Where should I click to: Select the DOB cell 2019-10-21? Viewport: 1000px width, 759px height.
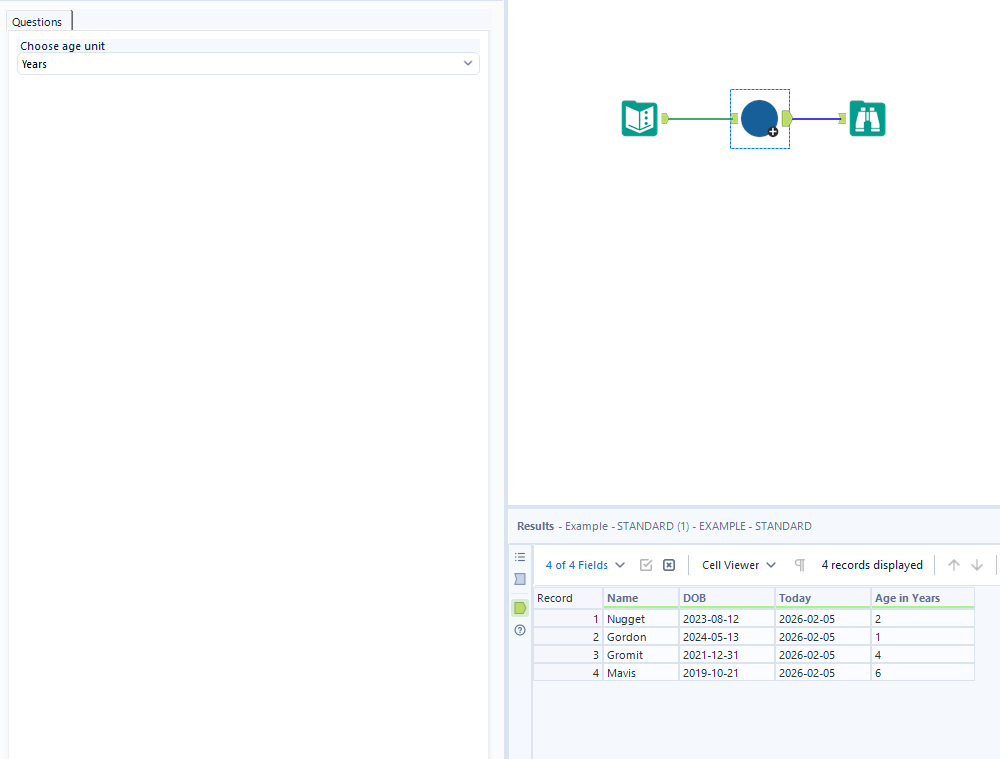726,673
